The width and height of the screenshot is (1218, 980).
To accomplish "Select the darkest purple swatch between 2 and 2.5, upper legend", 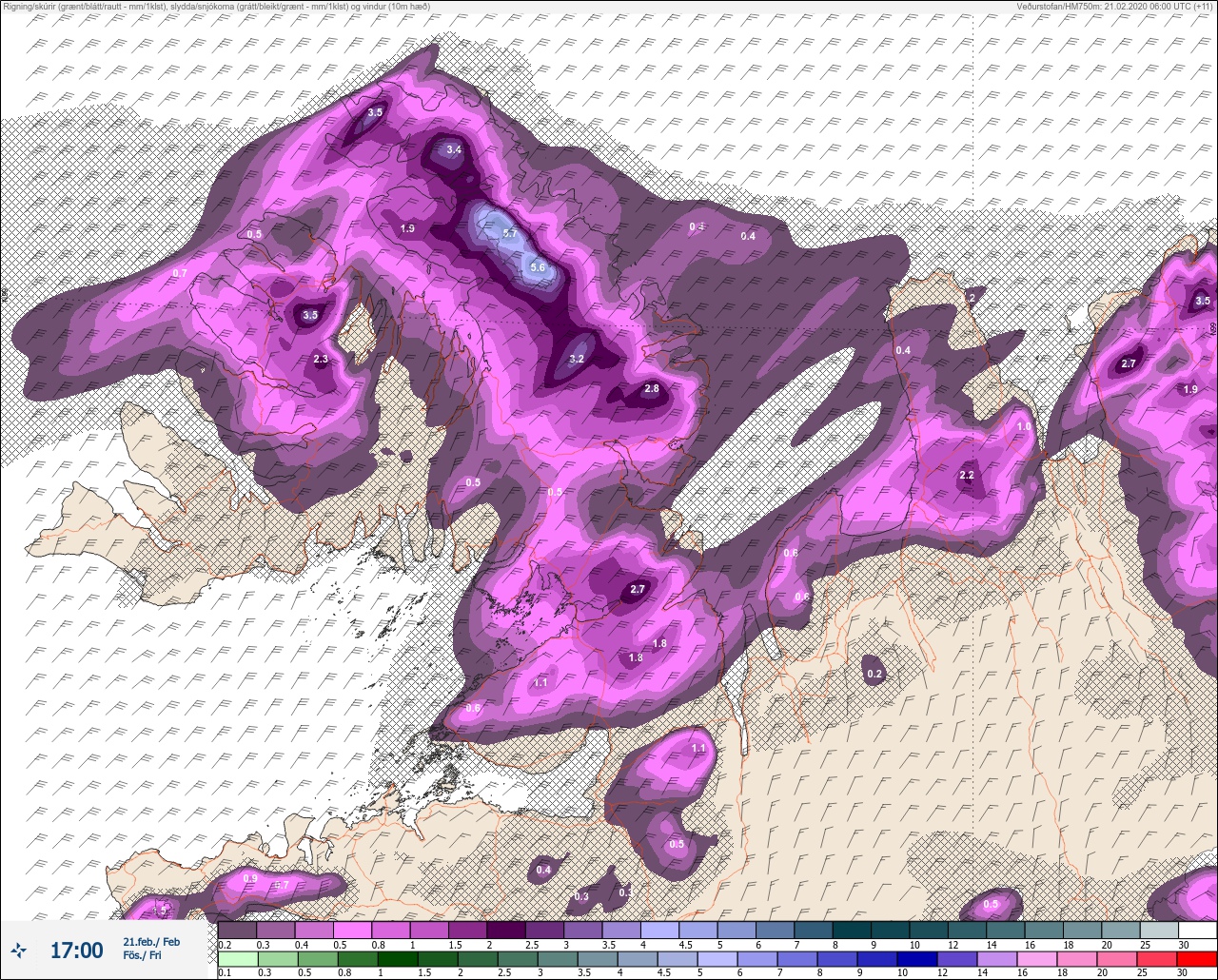I will 505,930.
